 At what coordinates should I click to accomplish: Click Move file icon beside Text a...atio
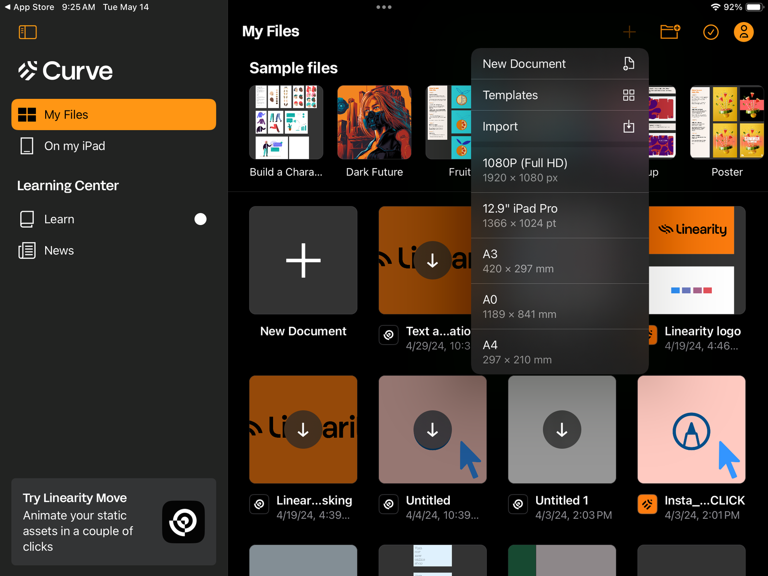tap(388, 335)
